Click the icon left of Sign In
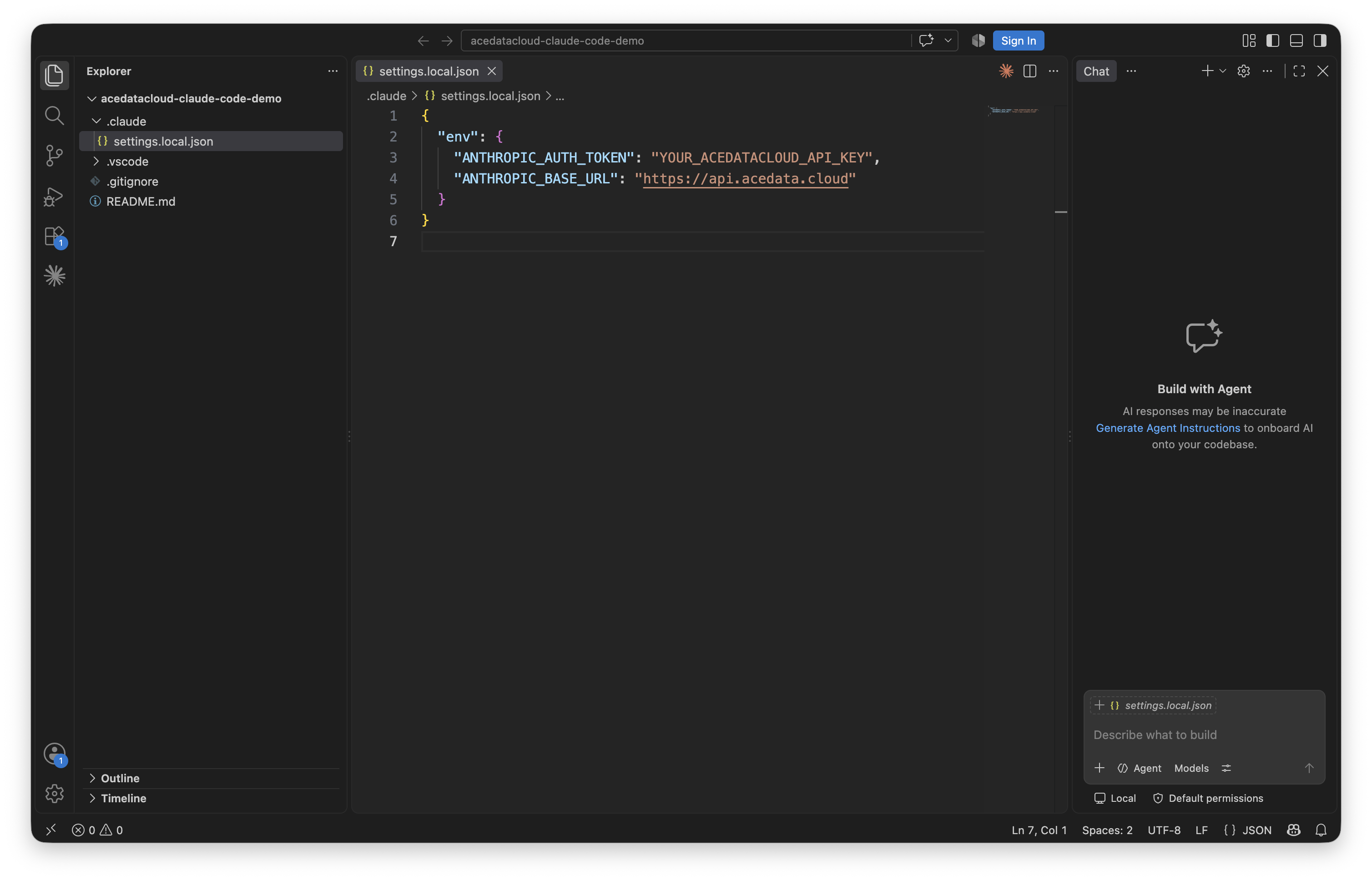Image resolution: width=1372 pixels, height=881 pixels. [x=979, y=41]
